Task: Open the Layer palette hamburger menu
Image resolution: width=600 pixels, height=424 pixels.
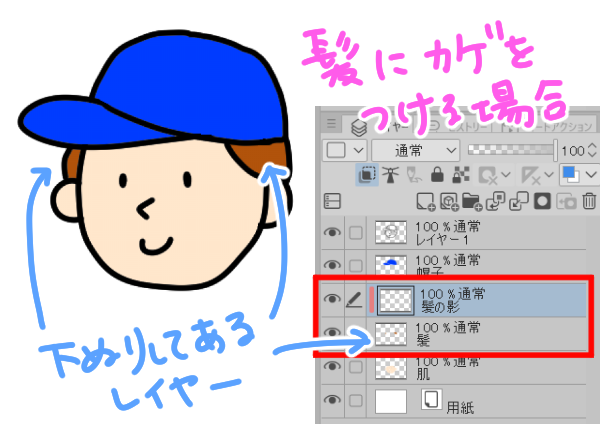Action: 331,124
